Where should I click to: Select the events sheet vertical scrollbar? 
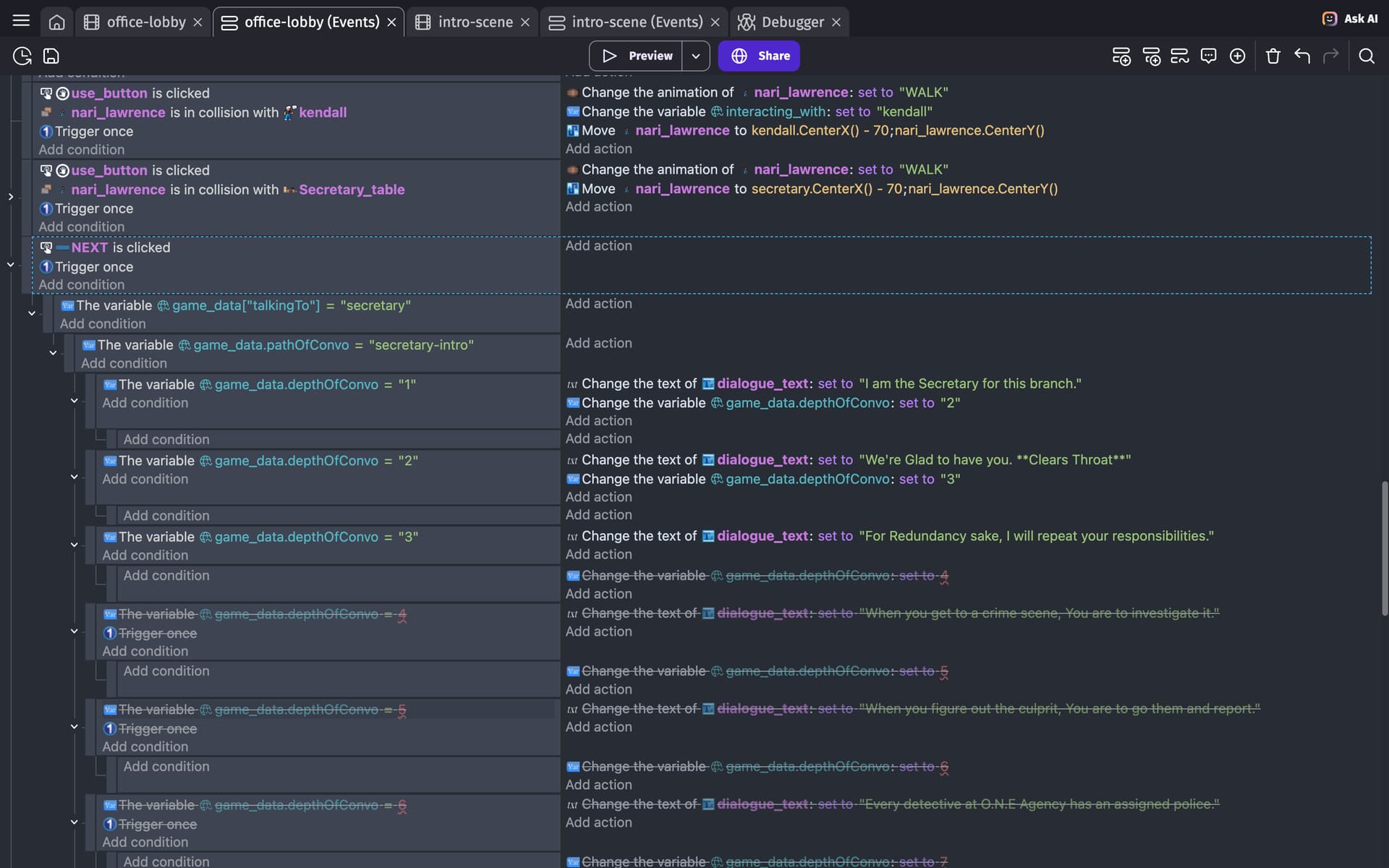tap(1384, 548)
